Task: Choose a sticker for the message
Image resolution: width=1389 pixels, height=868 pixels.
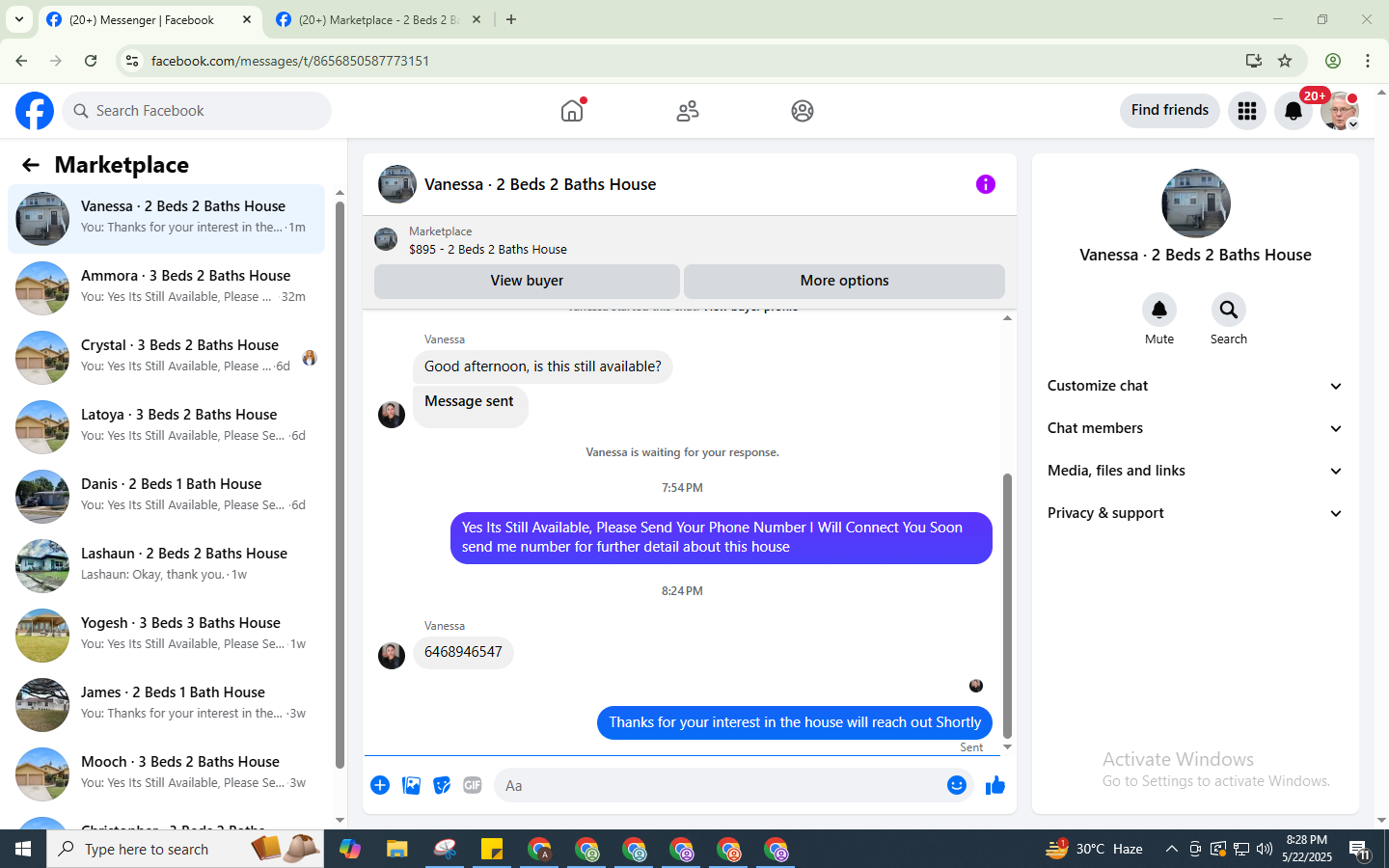Action: [442, 785]
